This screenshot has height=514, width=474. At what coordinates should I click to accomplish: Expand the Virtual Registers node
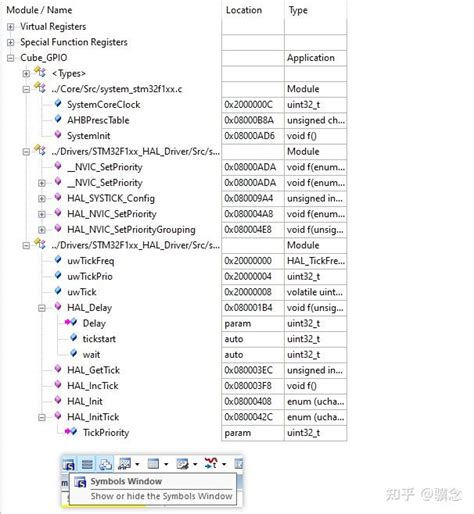click(x=11, y=27)
